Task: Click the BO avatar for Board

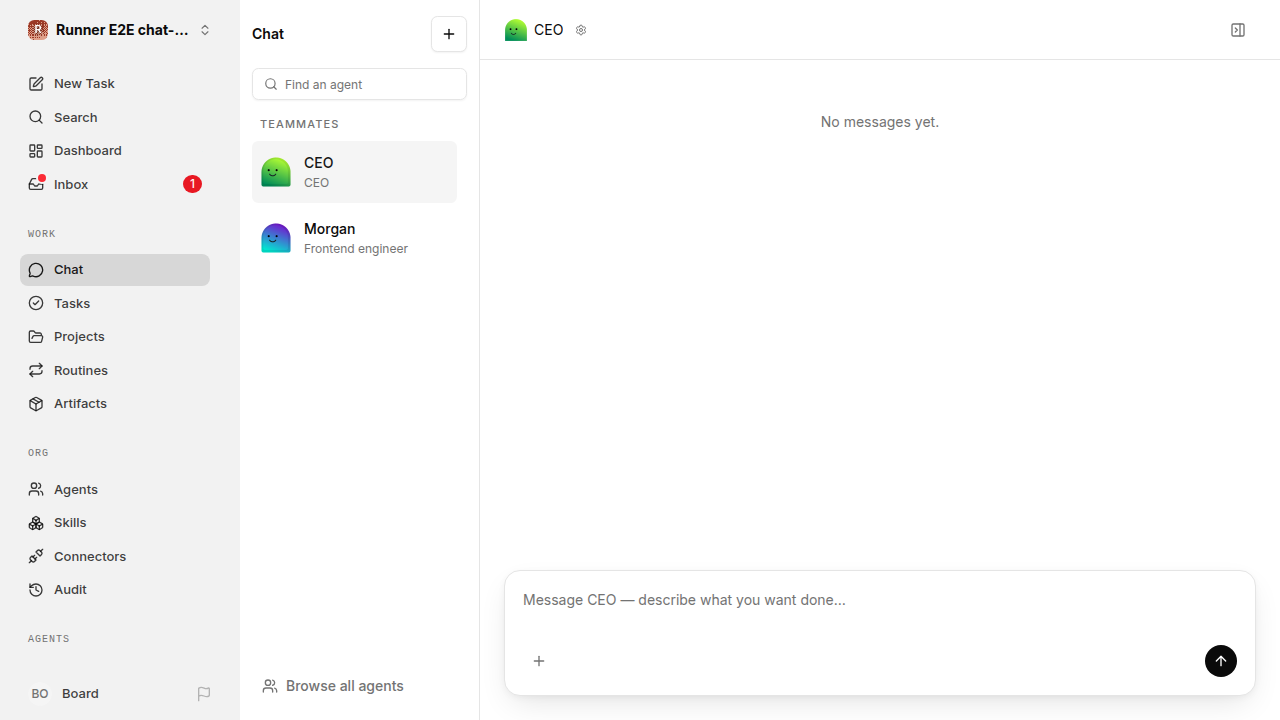Action: 40,694
